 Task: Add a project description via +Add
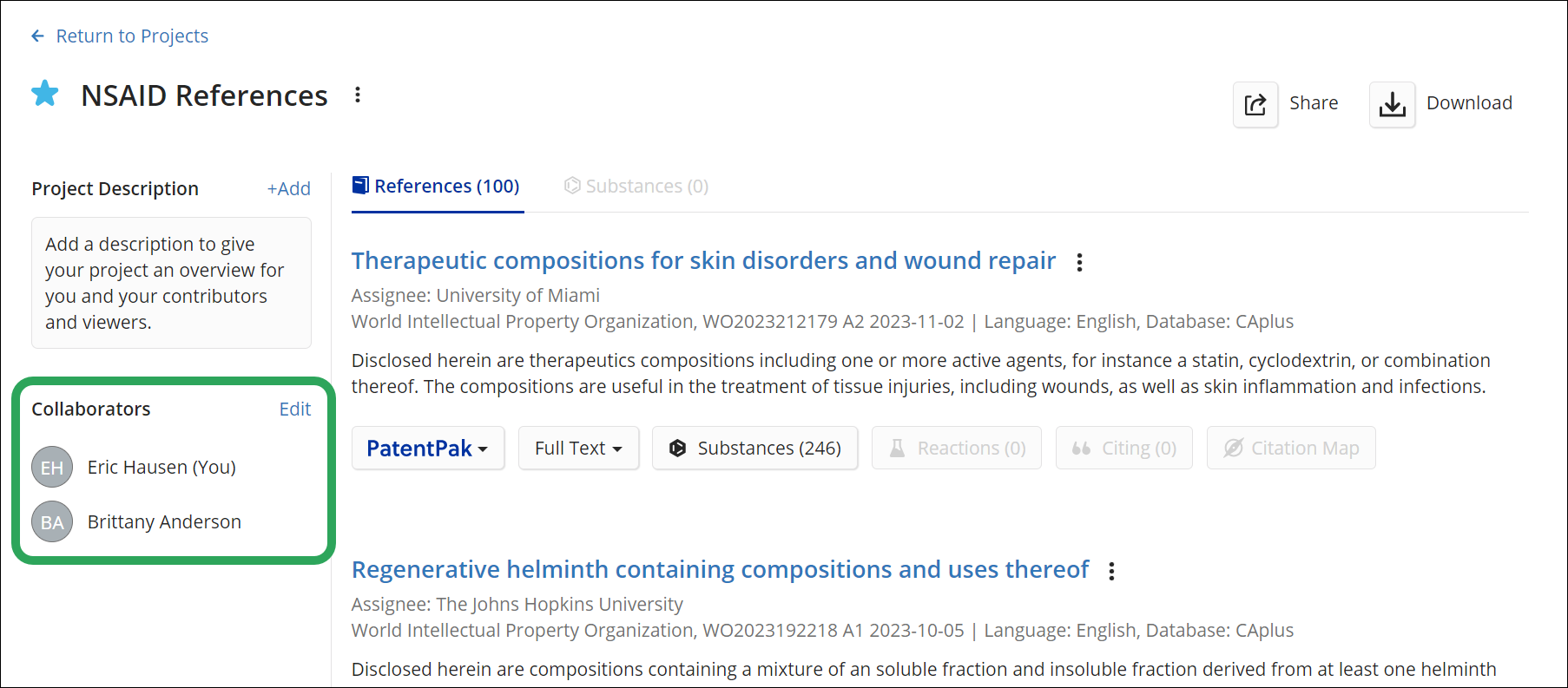tap(288, 188)
